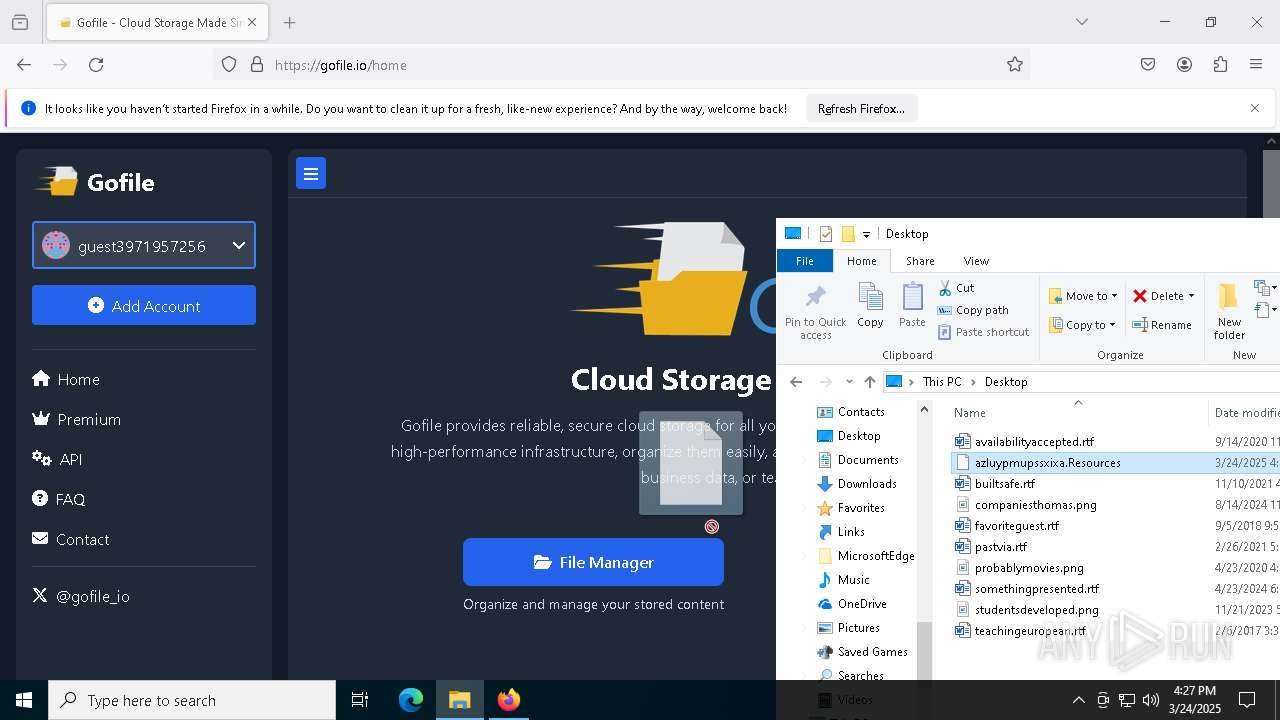Viewport: 1280px width, 720px height.
Task: Open Firefox View recent browsing icon
Action: tap(20, 22)
